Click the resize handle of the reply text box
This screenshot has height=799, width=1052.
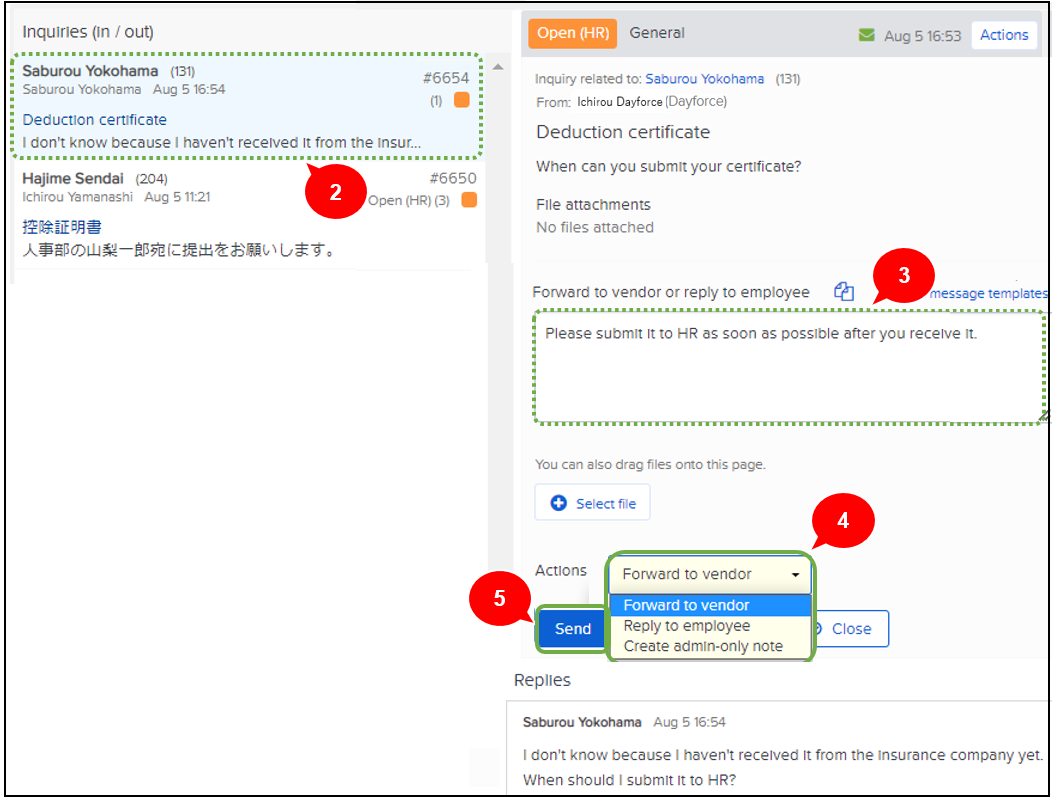click(x=1043, y=414)
